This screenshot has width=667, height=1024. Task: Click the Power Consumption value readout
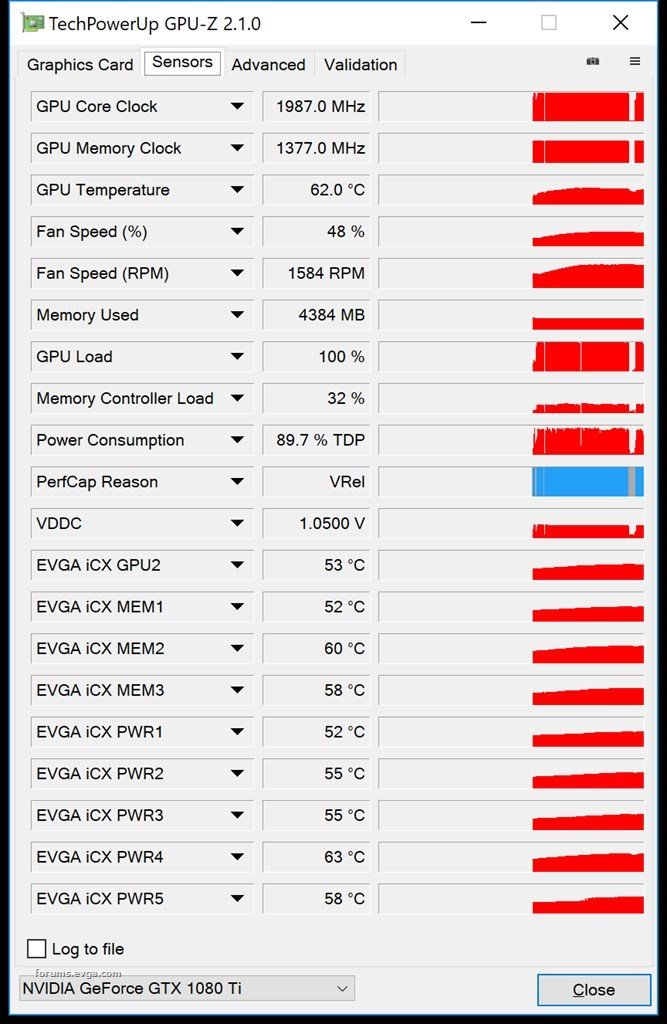(x=316, y=440)
